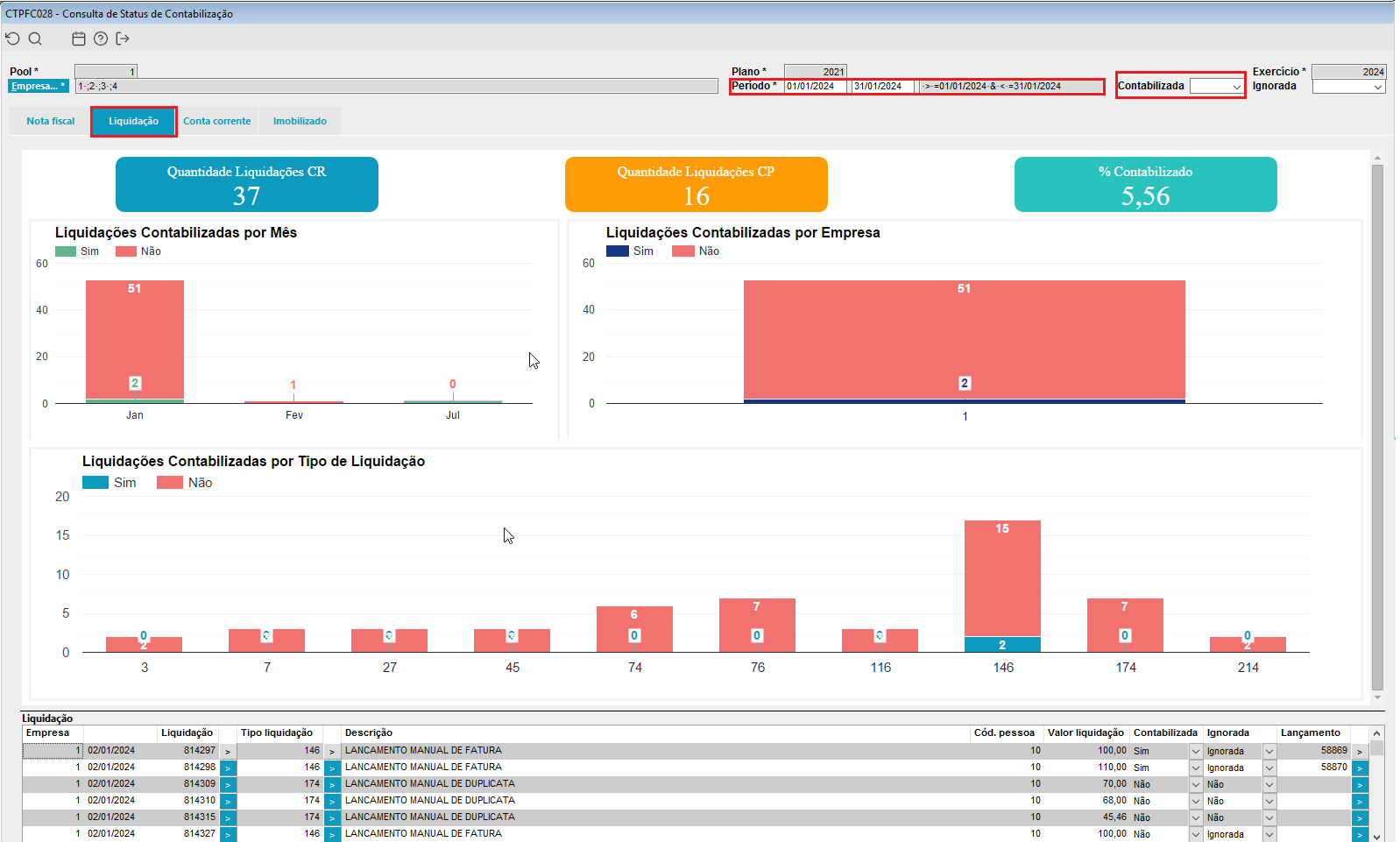Go to the Imobilizado tab
This screenshot has width=1400, height=842.
pyautogui.click(x=300, y=121)
